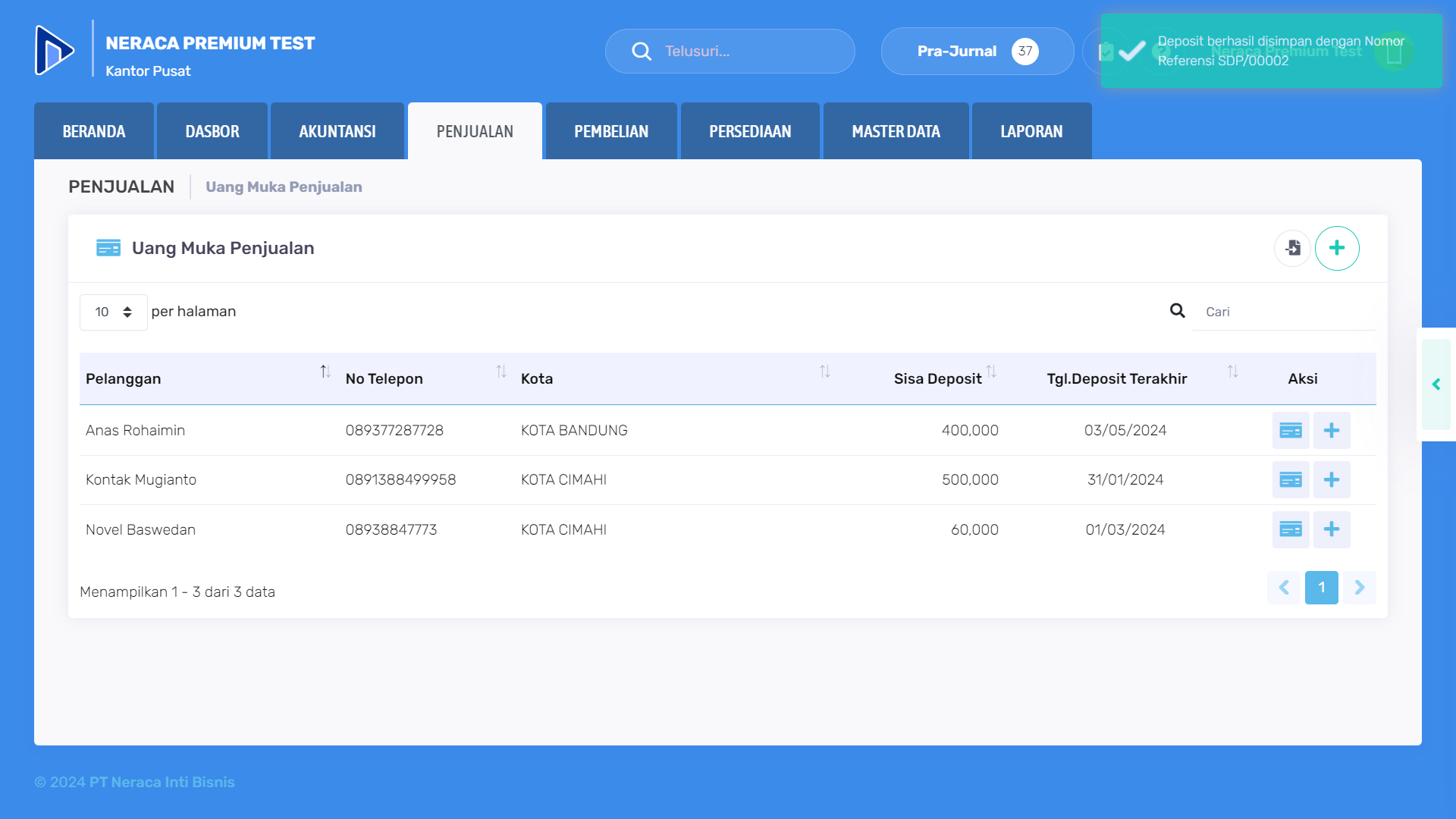Click the 400,000 deposit value
This screenshot has width=1456, height=819.
970,430
